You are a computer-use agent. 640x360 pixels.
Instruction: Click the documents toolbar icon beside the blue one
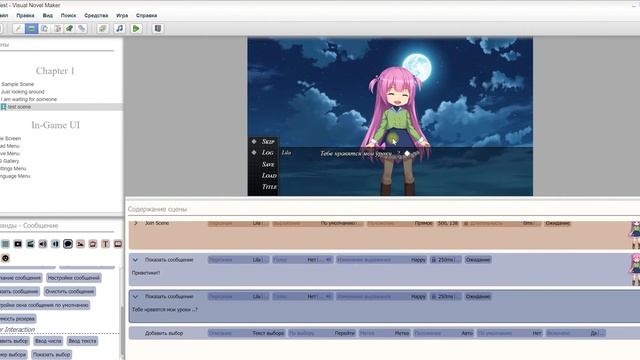pyautogui.click(x=44, y=29)
